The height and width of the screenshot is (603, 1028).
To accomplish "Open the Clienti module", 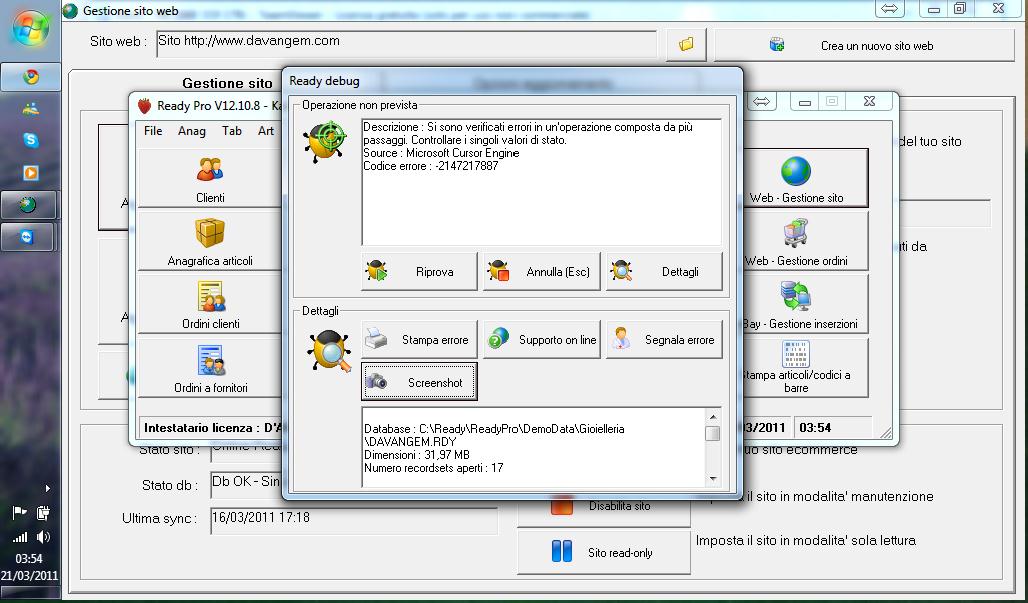I will tap(210, 178).
